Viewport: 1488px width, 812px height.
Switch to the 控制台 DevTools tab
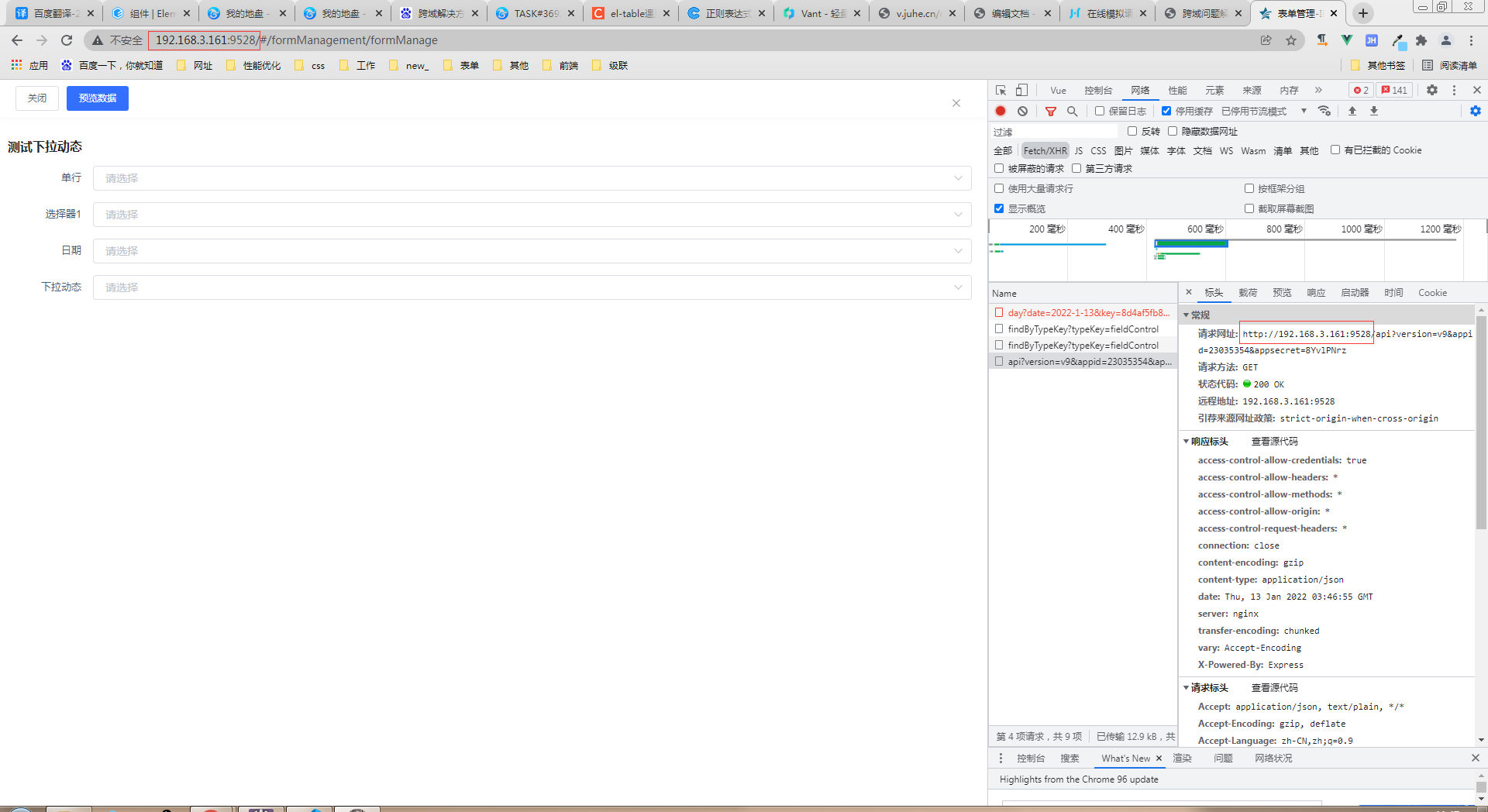(x=1097, y=91)
